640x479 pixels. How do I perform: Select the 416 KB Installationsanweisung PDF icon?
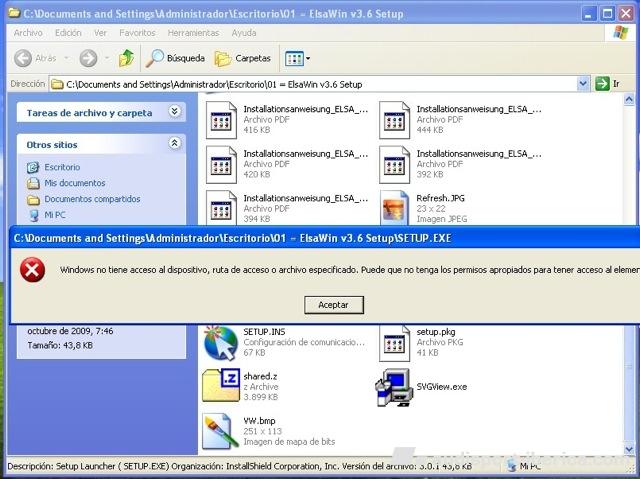pyautogui.click(x=221, y=120)
